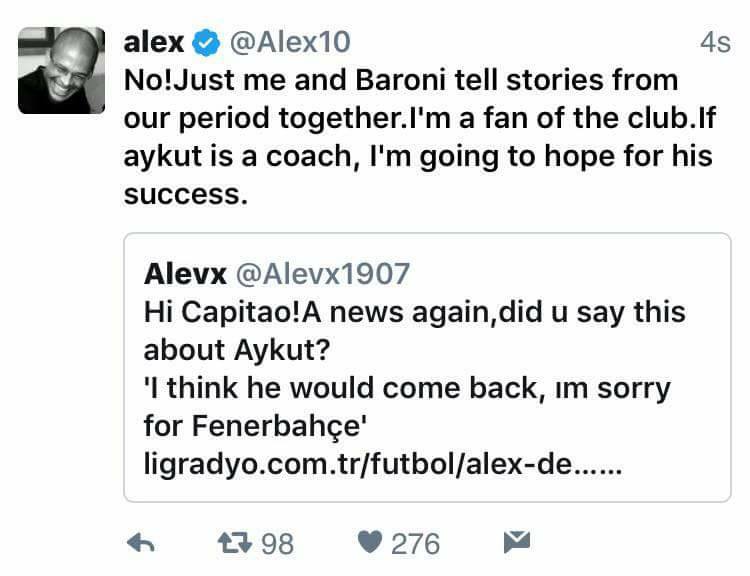Screen dimensions: 750x576
Task: View the 276 likes count
Action: [x=415, y=543]
